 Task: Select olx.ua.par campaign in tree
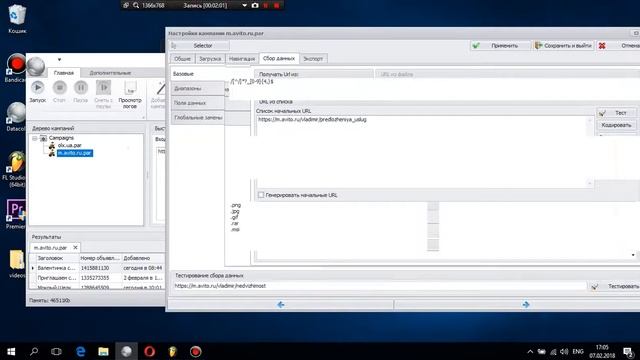pos(69,145)
